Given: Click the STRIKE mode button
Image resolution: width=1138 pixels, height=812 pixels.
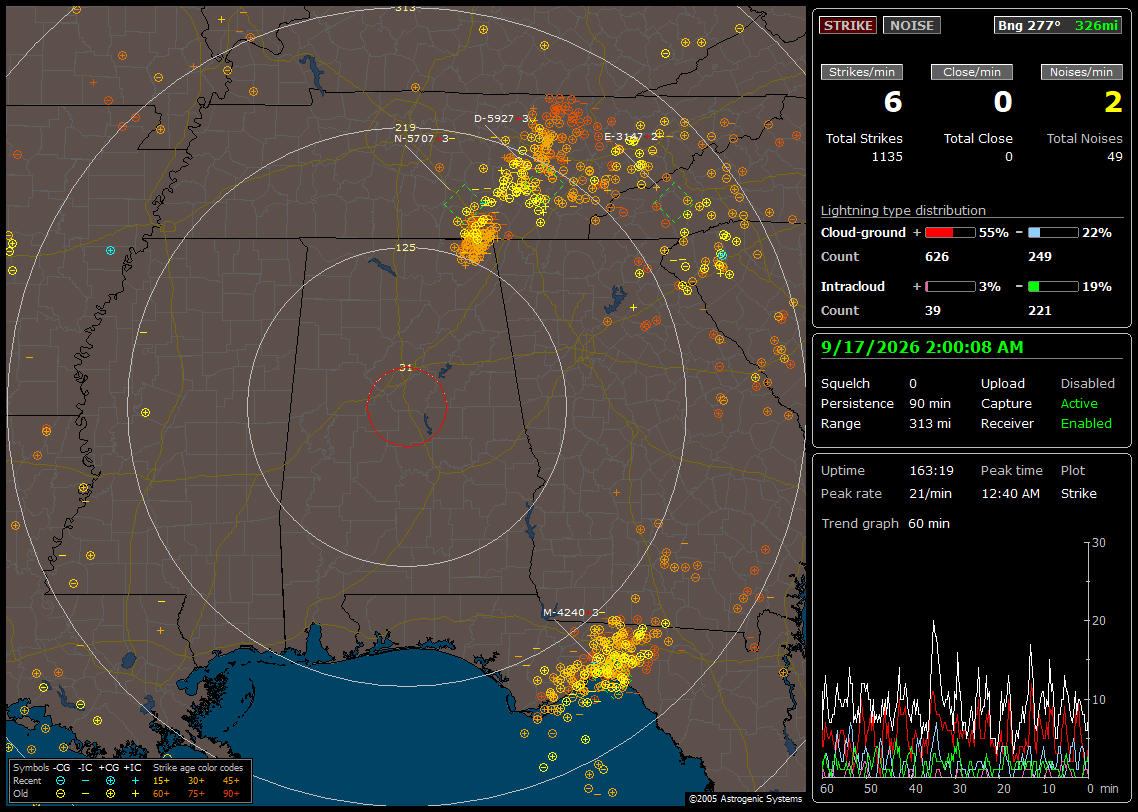Looking at the screenshot, I should [848, 25].
